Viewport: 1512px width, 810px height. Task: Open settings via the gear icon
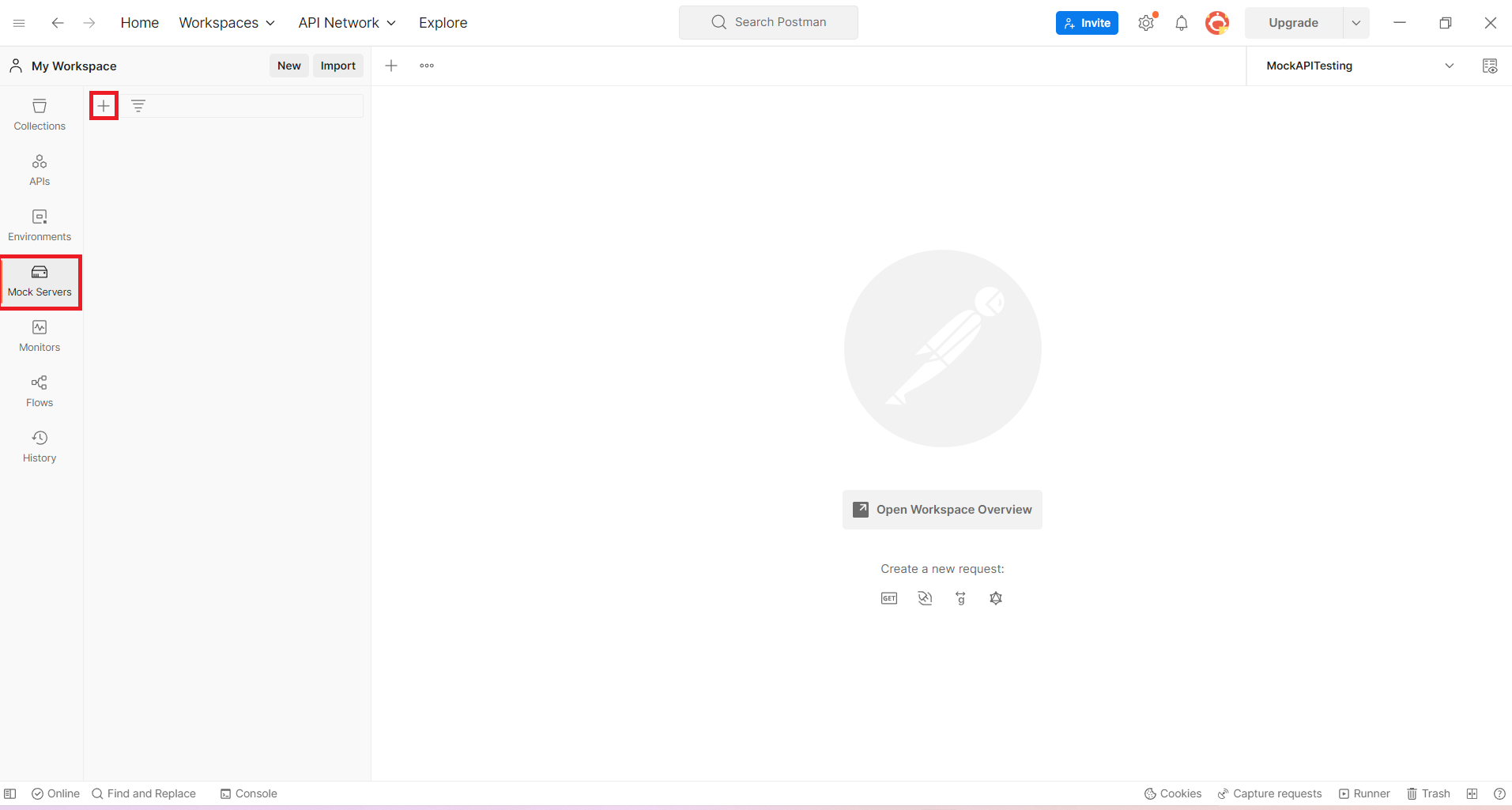(x=1146, y=23)
